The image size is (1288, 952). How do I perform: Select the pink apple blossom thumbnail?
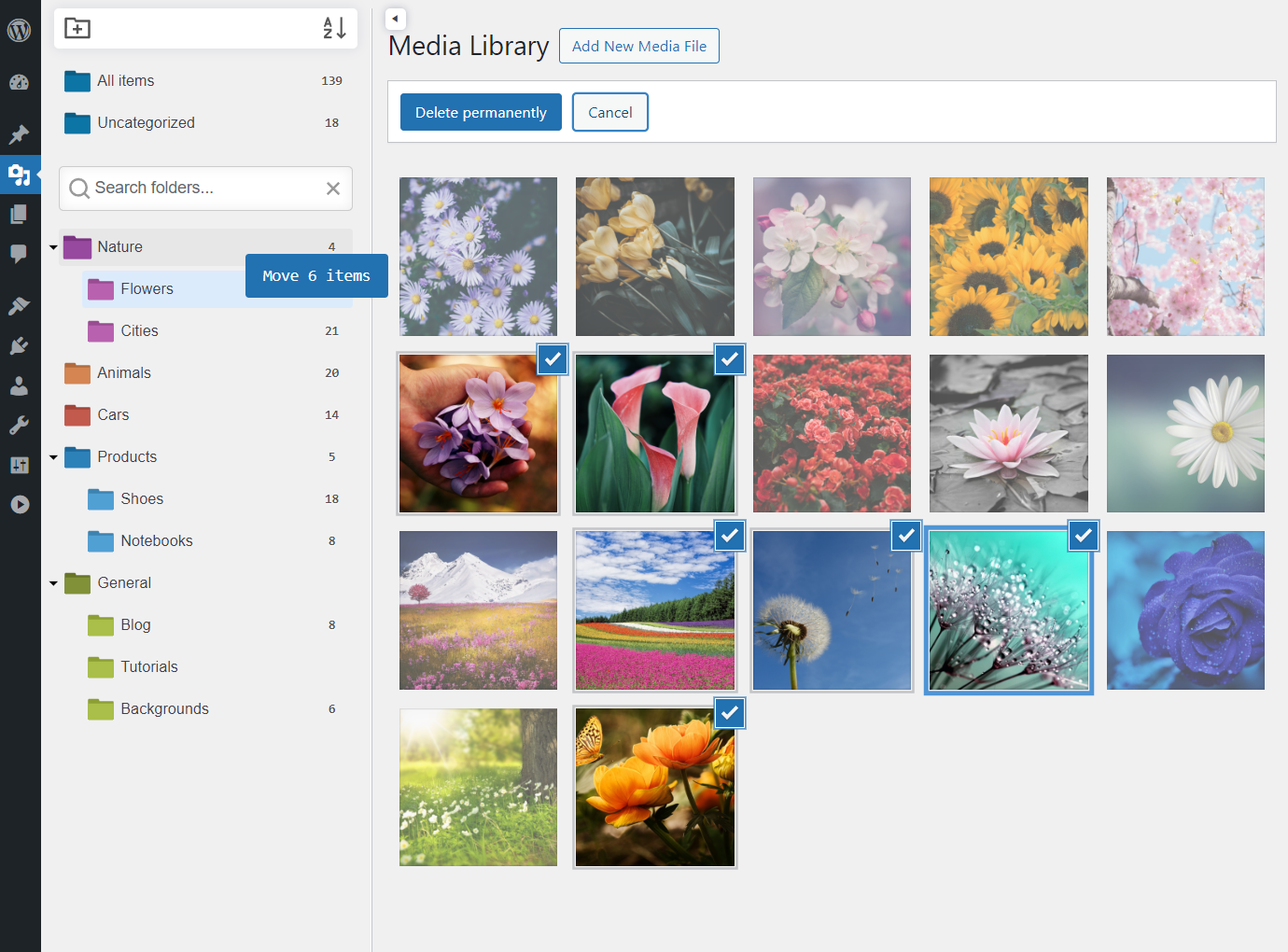click(x=832, y=257)
